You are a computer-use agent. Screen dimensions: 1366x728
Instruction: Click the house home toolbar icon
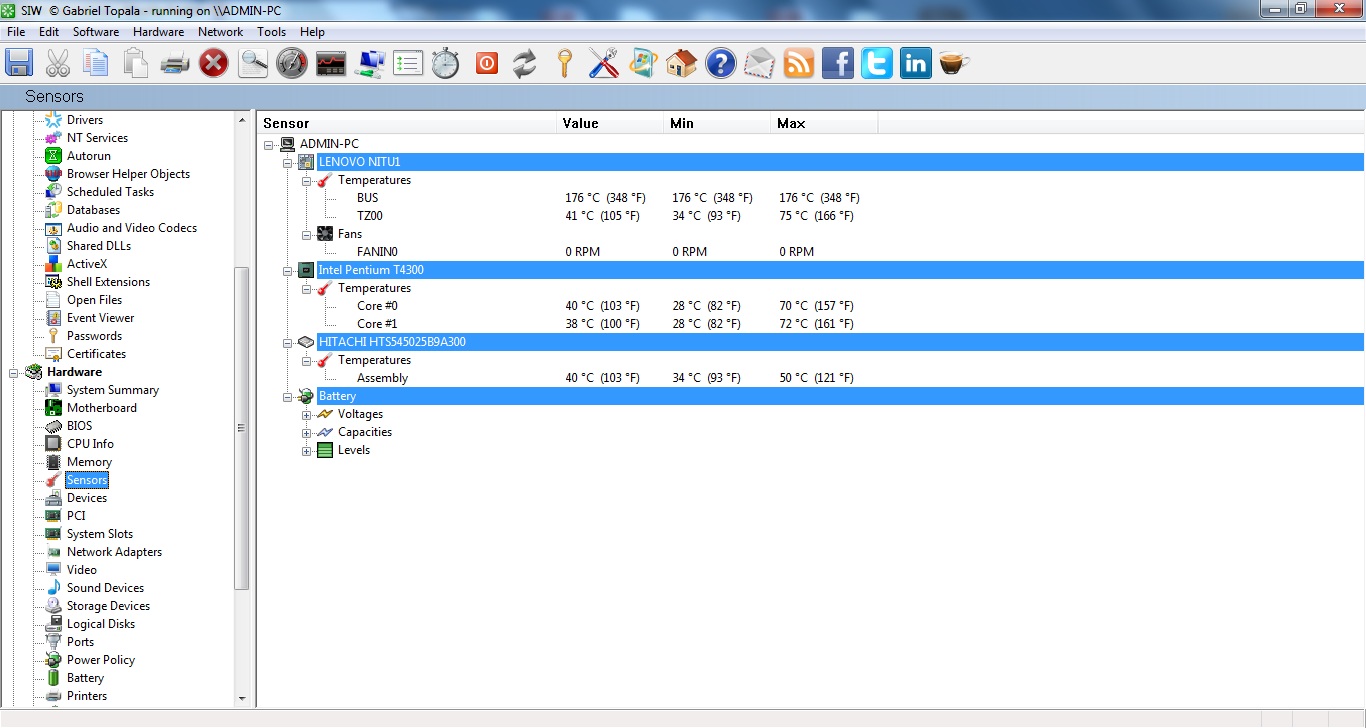[681, 63]
